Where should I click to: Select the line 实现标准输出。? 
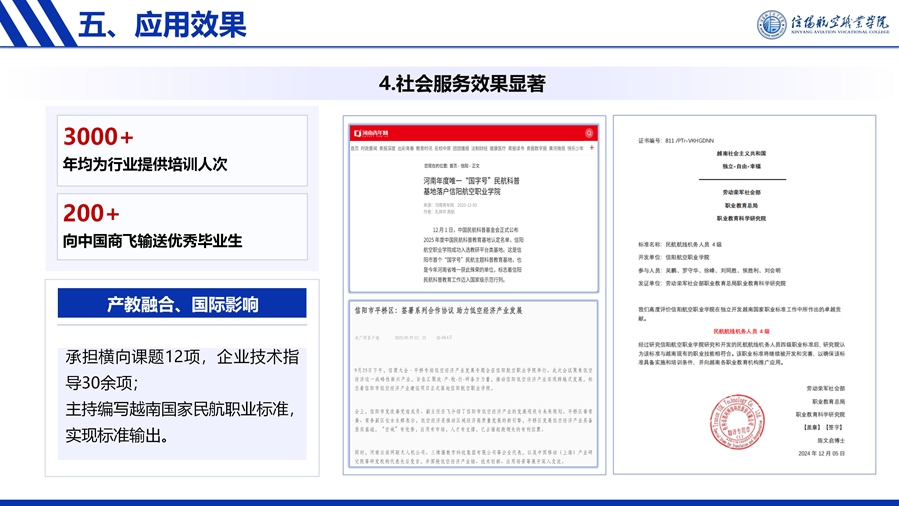pos(117,436)
